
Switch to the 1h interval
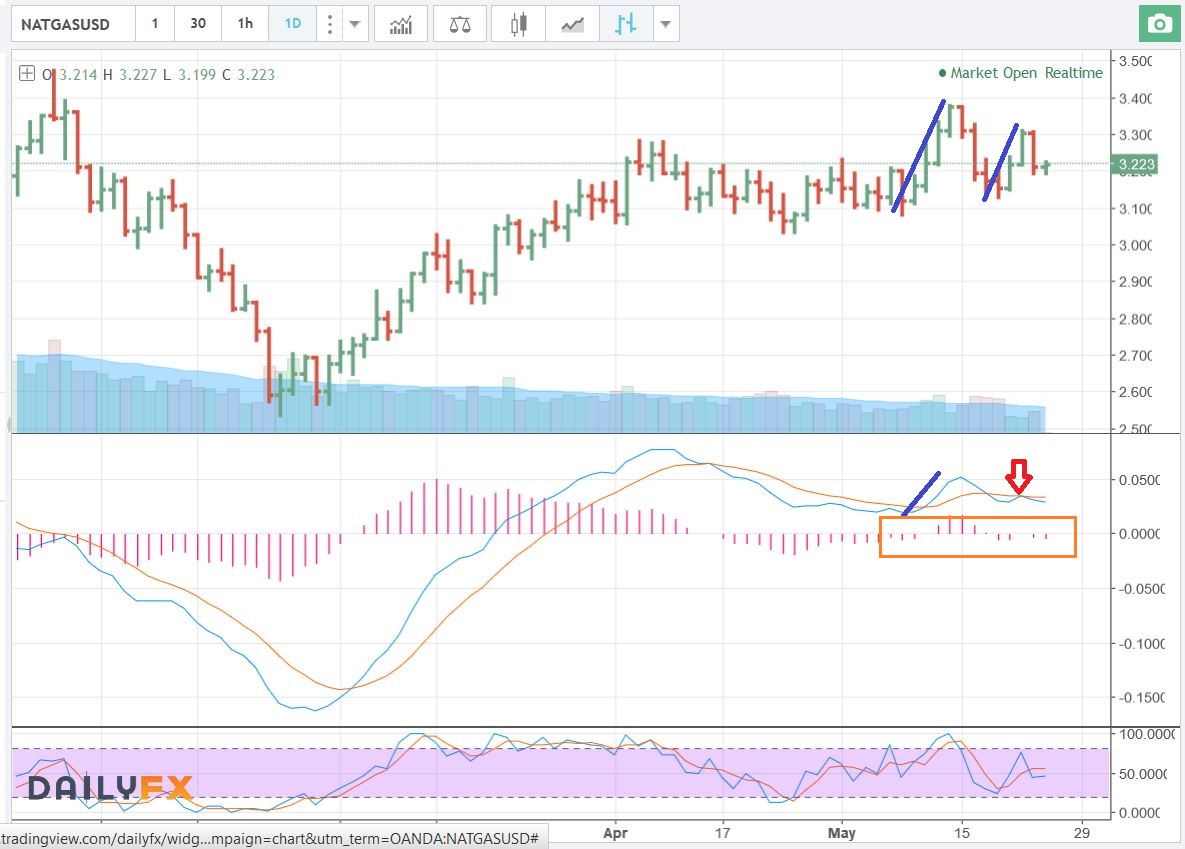tap(246, 24)
